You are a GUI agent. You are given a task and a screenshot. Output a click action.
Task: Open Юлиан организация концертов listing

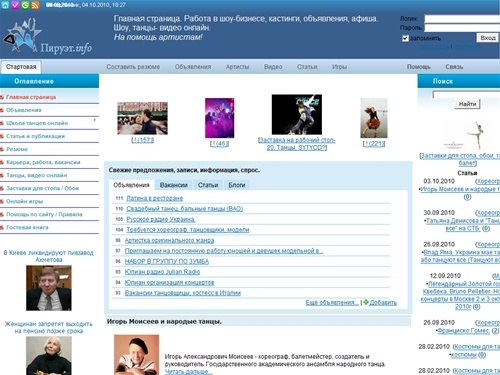pos(169,283)
